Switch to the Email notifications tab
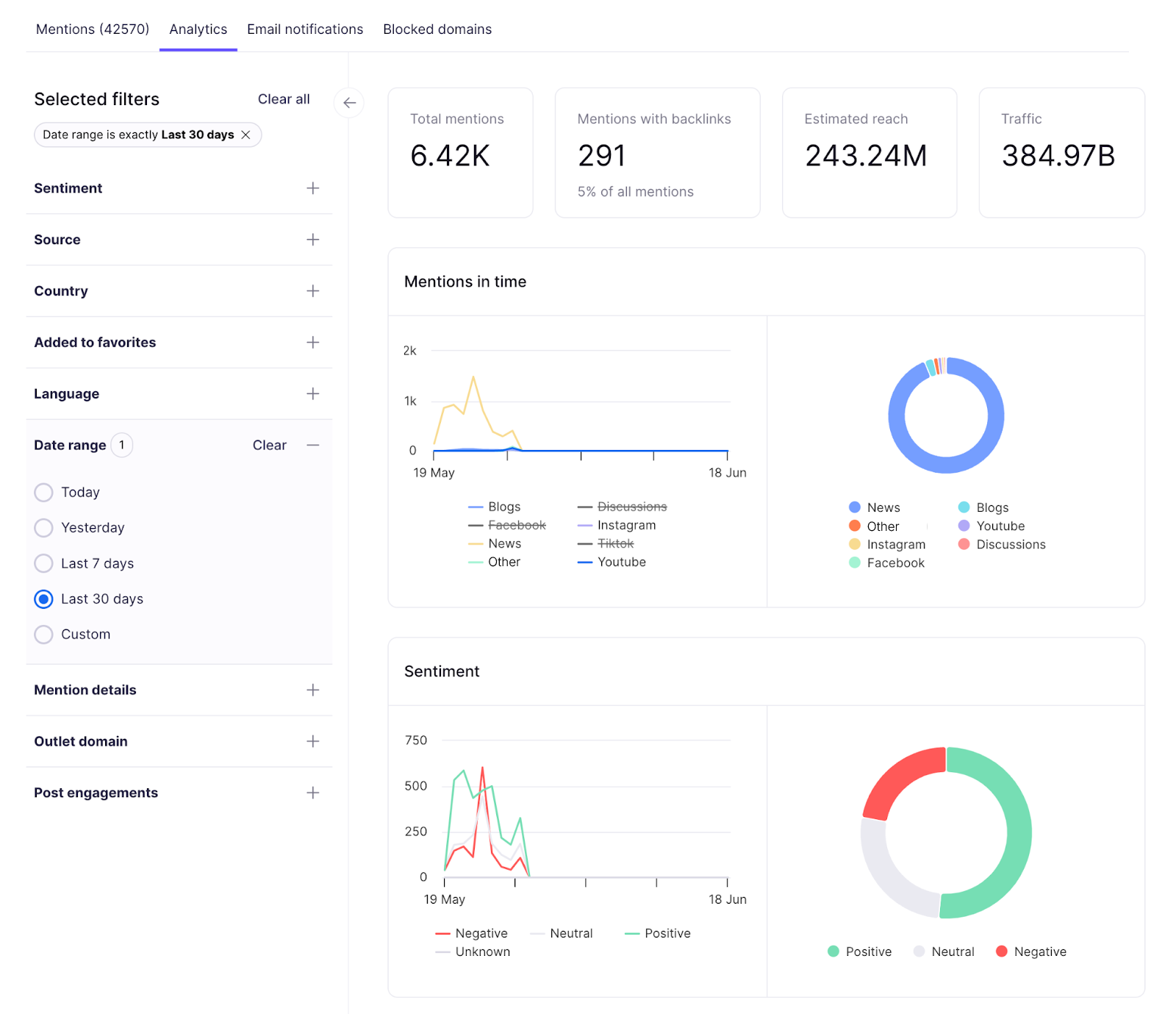Screen dimensions: 1176x1014 pyautogui.click(x=304, y=29)
